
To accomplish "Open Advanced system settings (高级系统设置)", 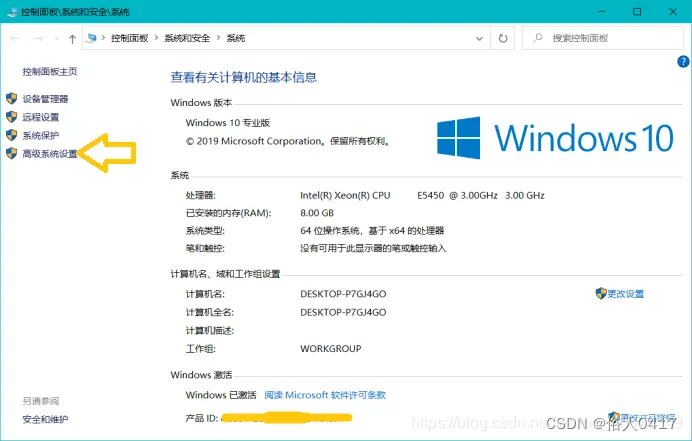I will point(50,154).
